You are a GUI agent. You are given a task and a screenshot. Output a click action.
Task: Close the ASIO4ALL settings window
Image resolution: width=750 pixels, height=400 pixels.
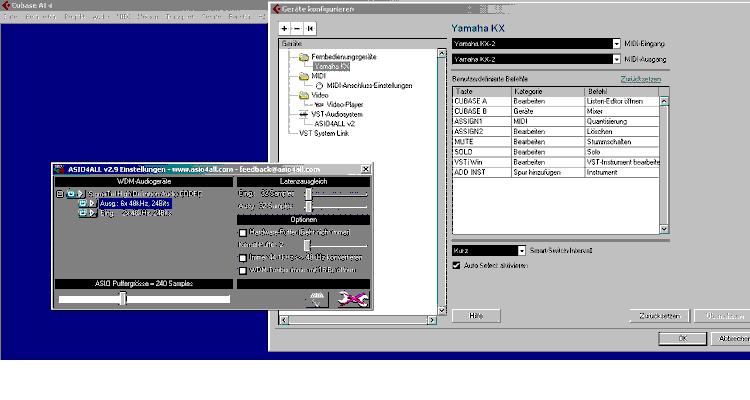point(365,169)
